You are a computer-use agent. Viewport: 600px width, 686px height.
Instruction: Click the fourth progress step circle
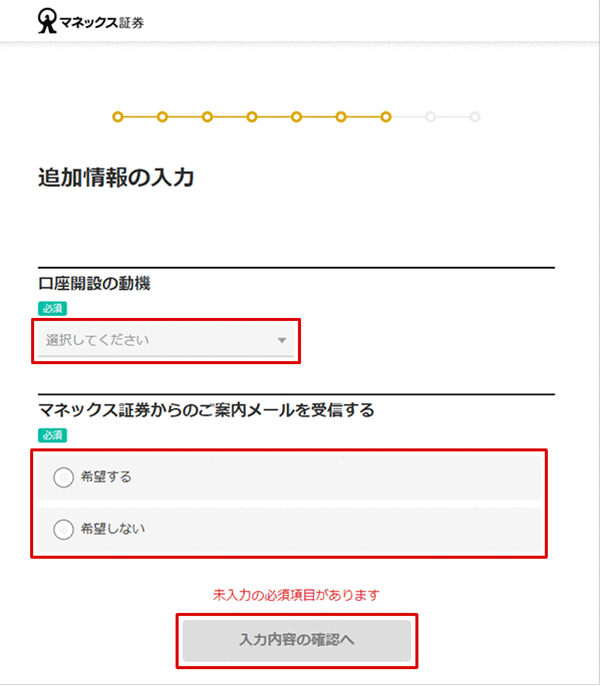pos(252,117)
